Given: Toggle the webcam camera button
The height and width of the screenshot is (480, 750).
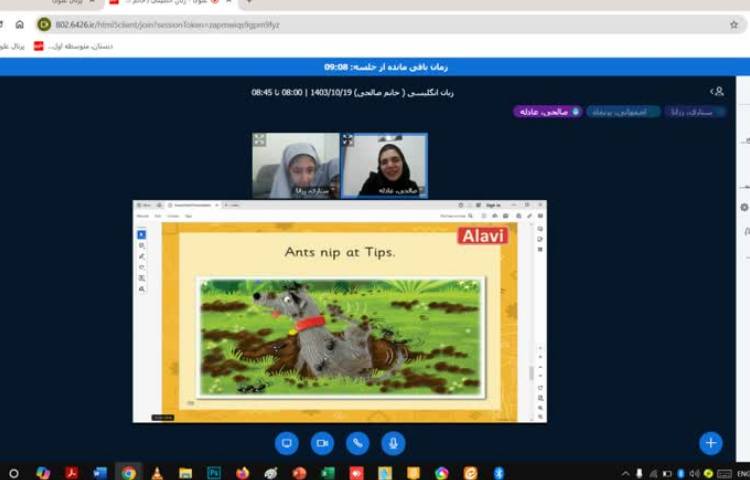Looking at the screenshot, I should (x=322, y=443).
